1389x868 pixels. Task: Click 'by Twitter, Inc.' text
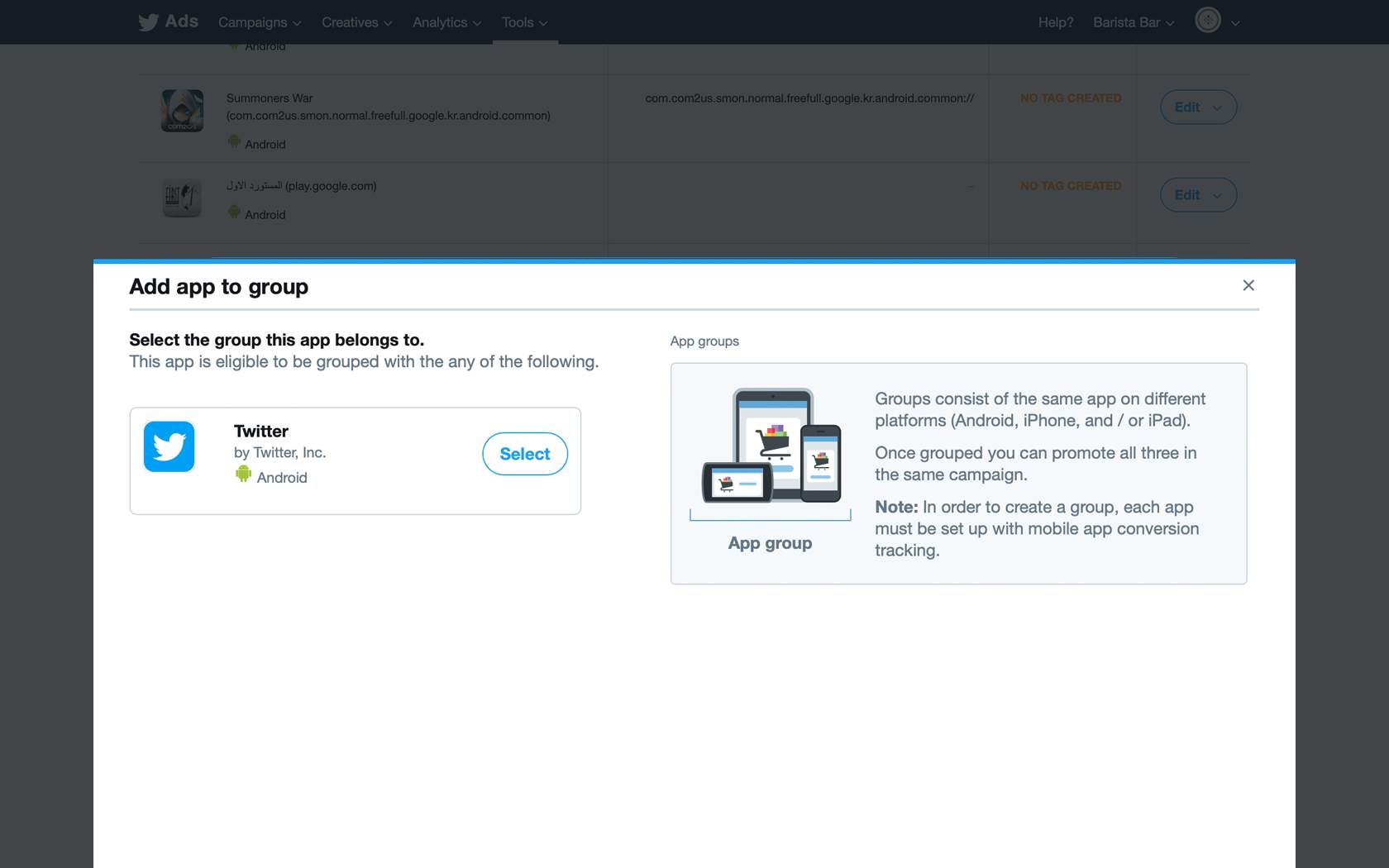click(x=280, y=453)
